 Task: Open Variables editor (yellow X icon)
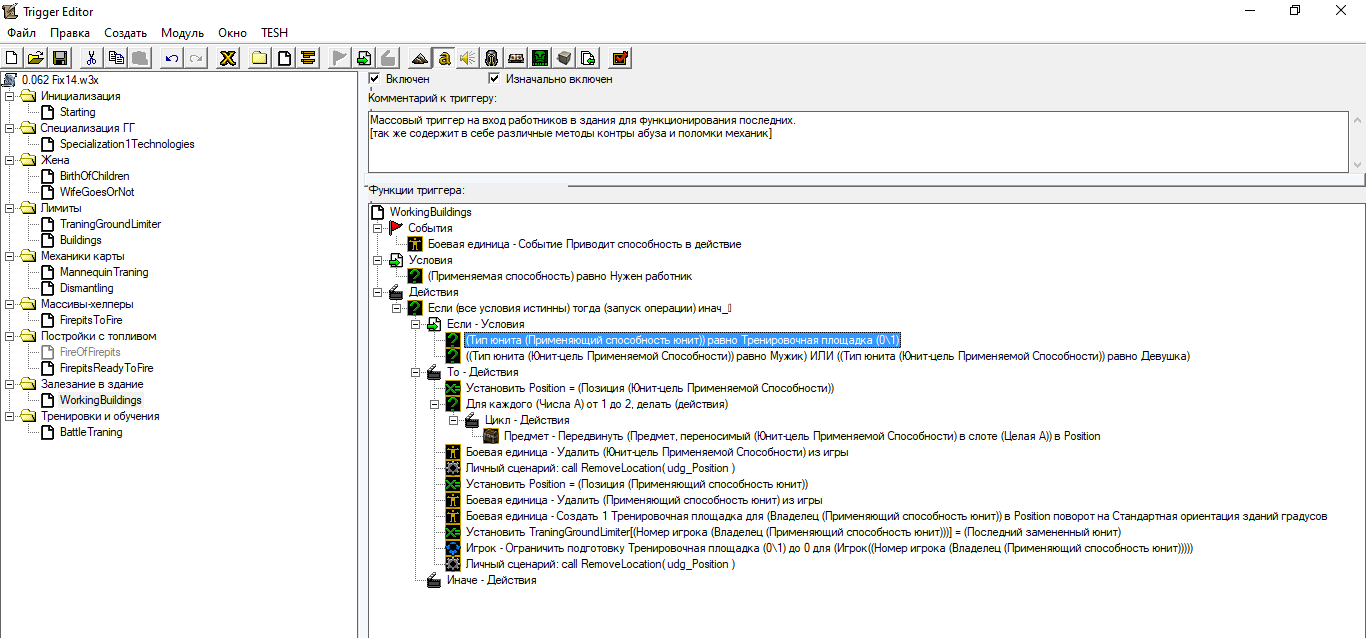(x=228, y=58)
